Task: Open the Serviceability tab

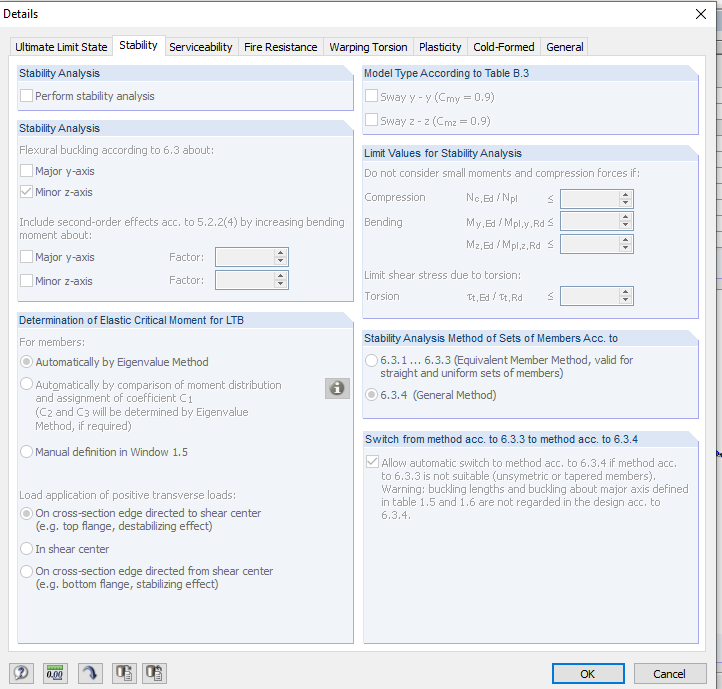Action: [201, 47]
